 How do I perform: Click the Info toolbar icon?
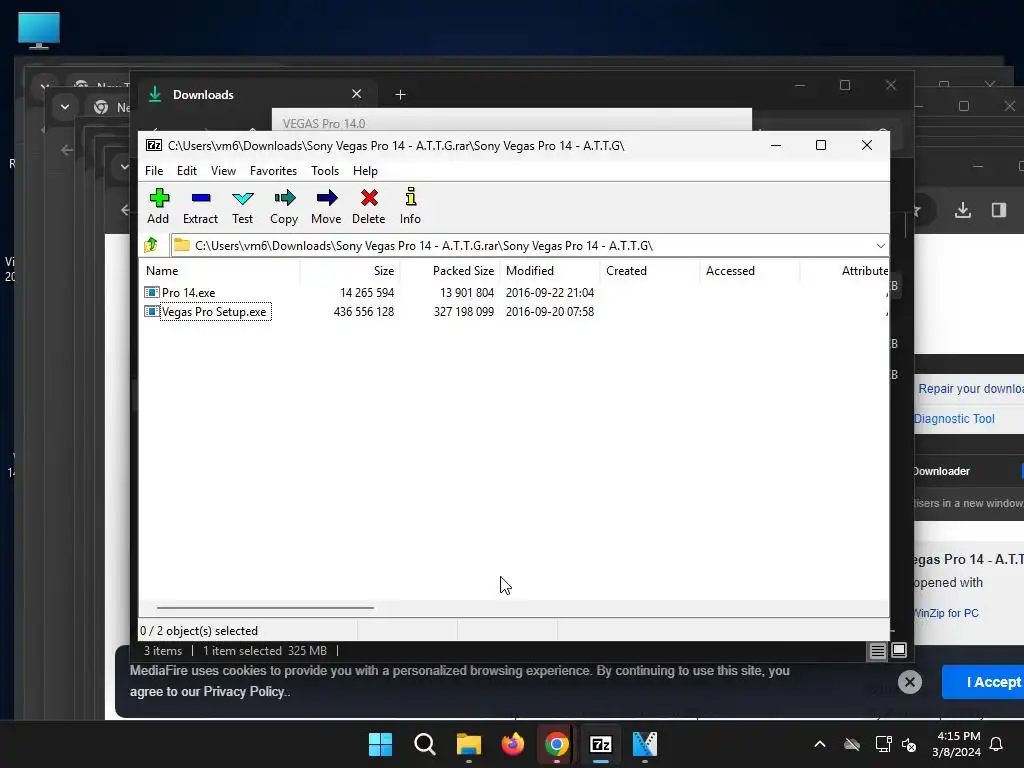411,197
